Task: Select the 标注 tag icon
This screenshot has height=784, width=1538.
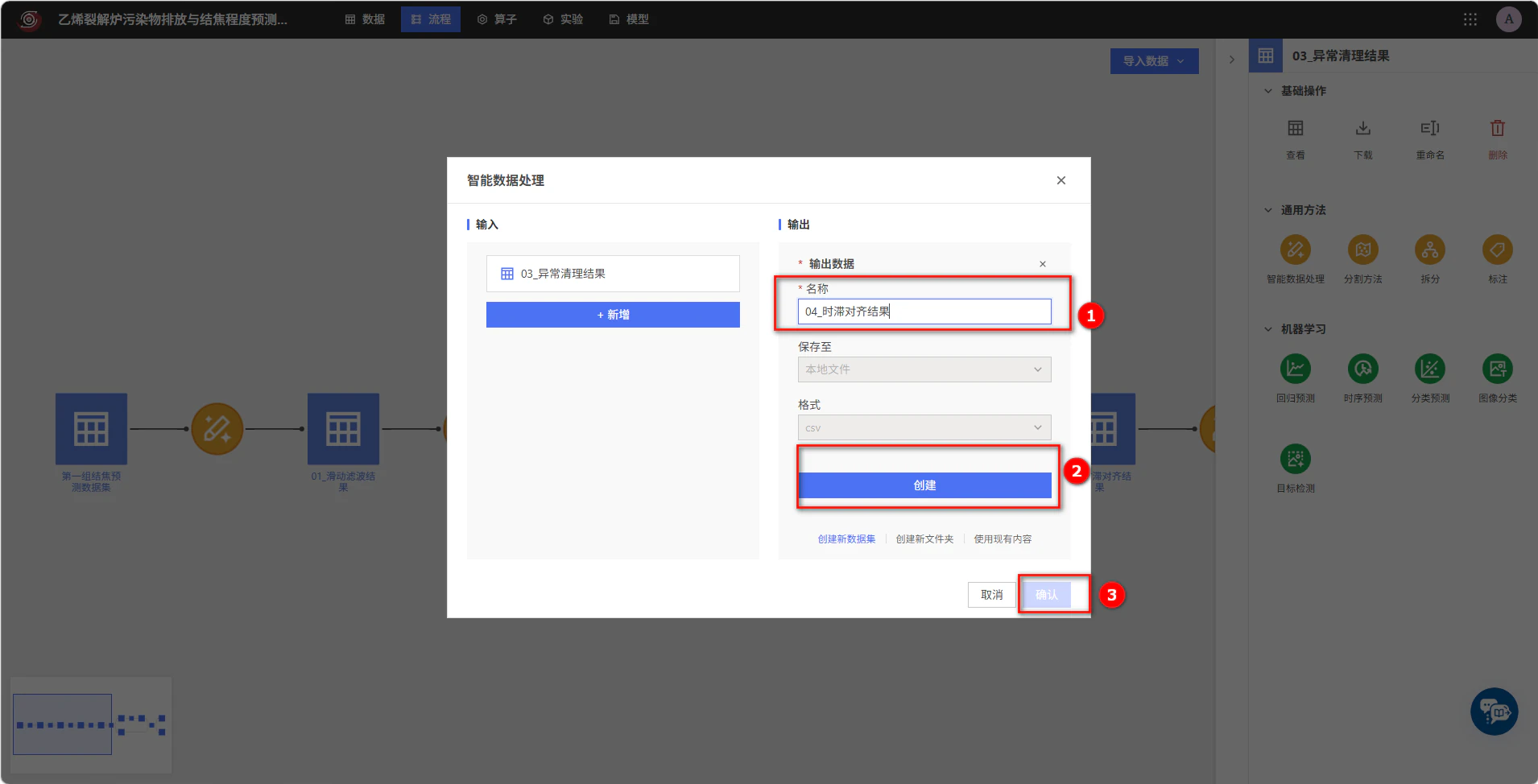Action: tap(1497, 250)
